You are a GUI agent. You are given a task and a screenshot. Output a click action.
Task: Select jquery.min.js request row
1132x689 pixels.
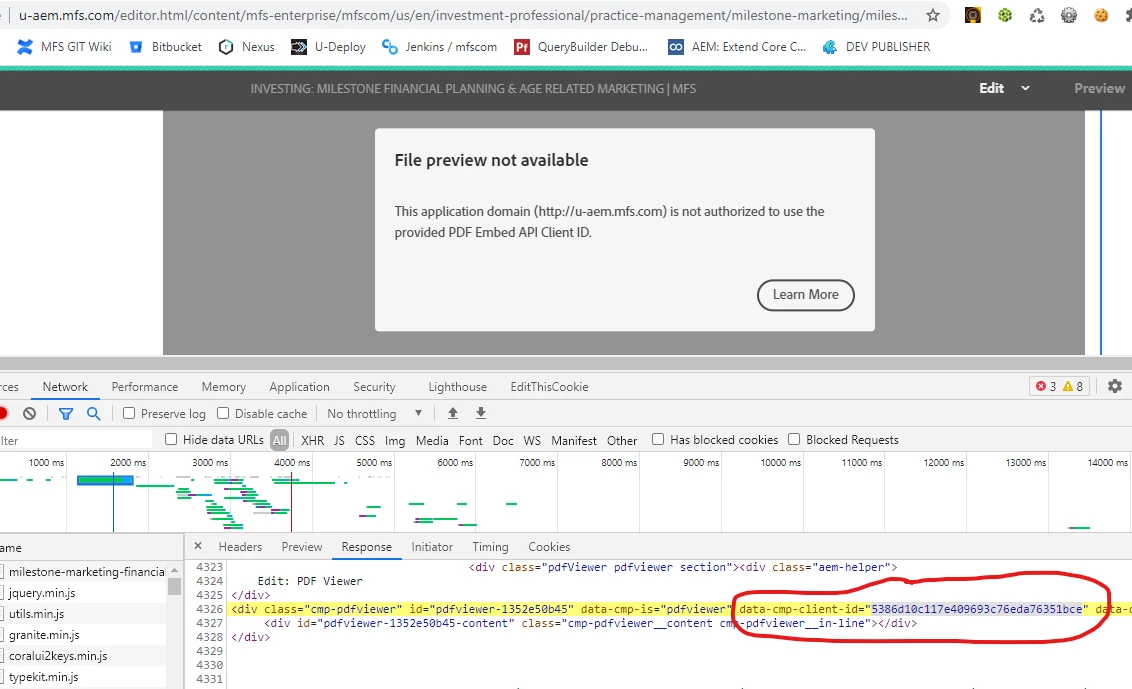(x=83, y=593)
